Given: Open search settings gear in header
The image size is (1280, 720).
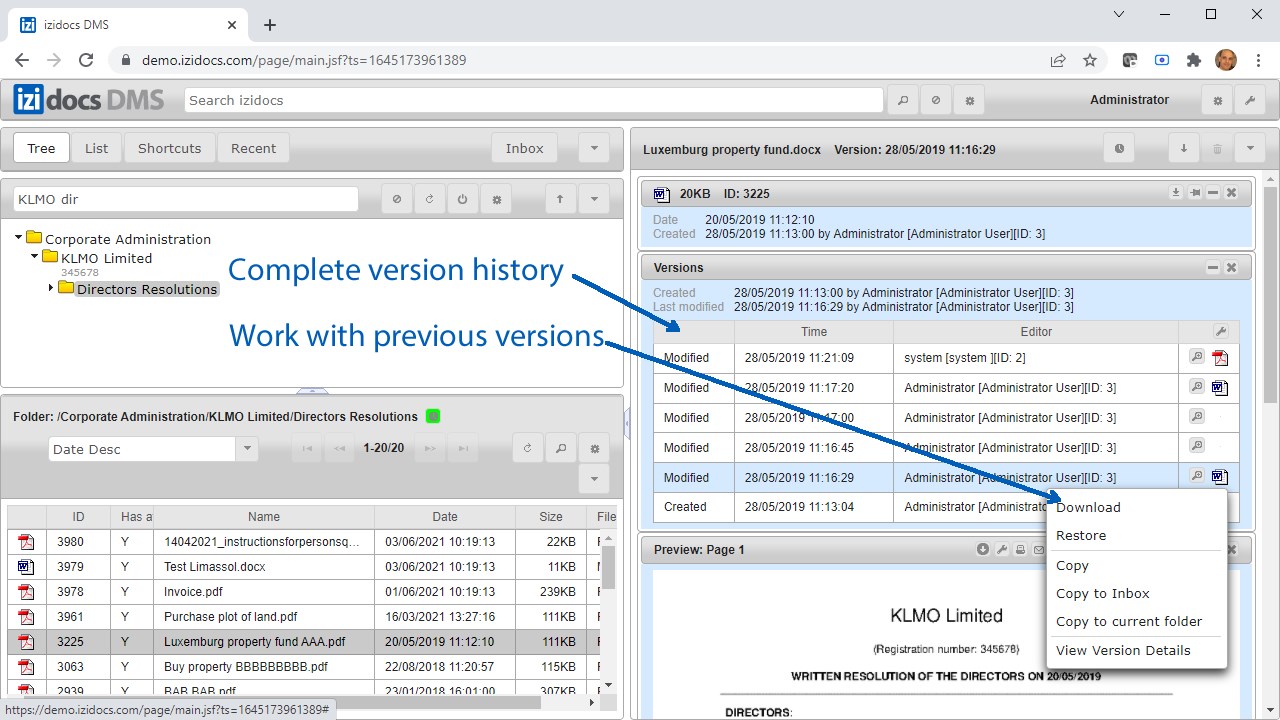Looking at the screenshot, I should [x=969, y=100].
